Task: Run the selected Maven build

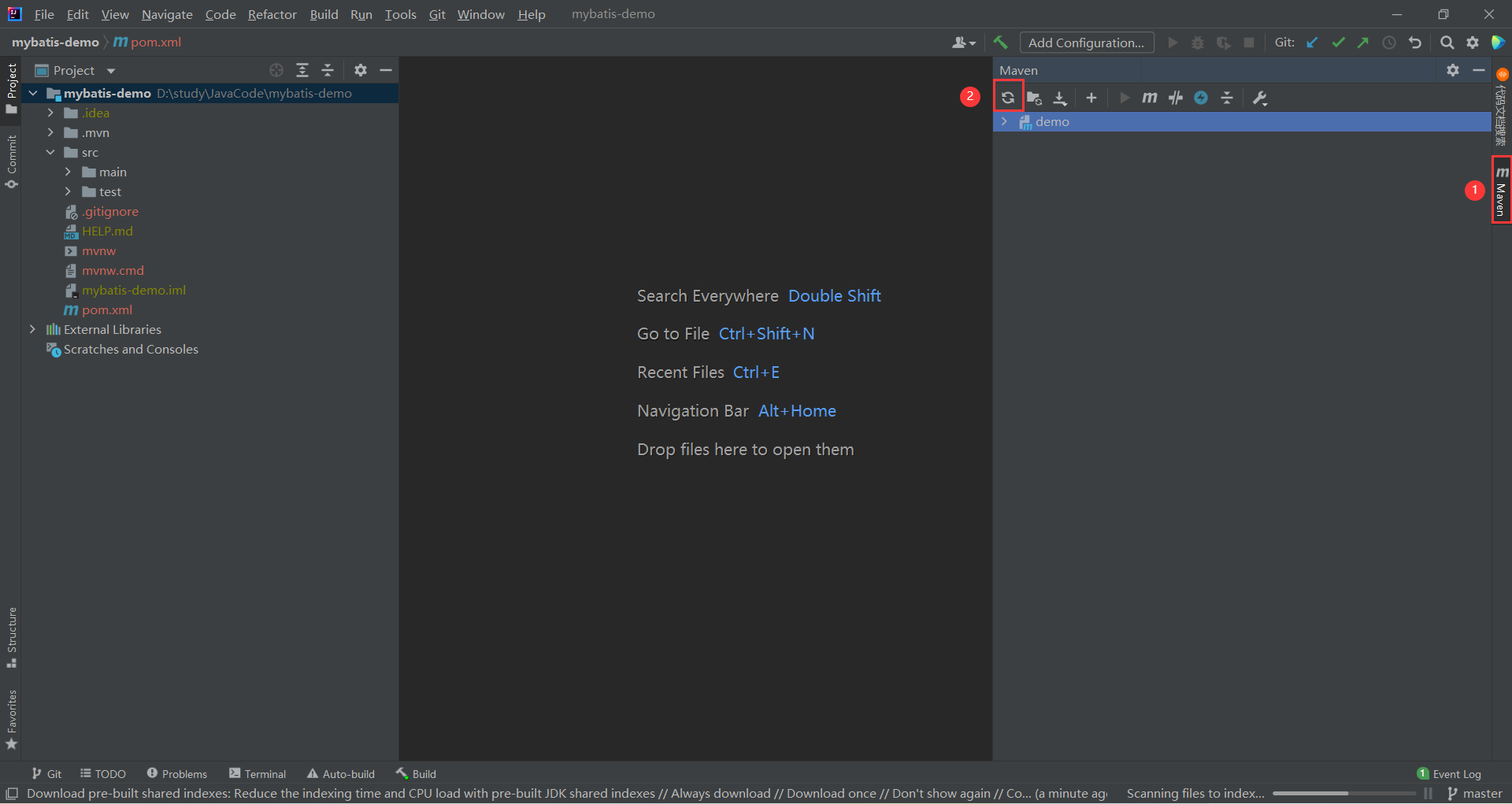Action: coord(1125,98)
